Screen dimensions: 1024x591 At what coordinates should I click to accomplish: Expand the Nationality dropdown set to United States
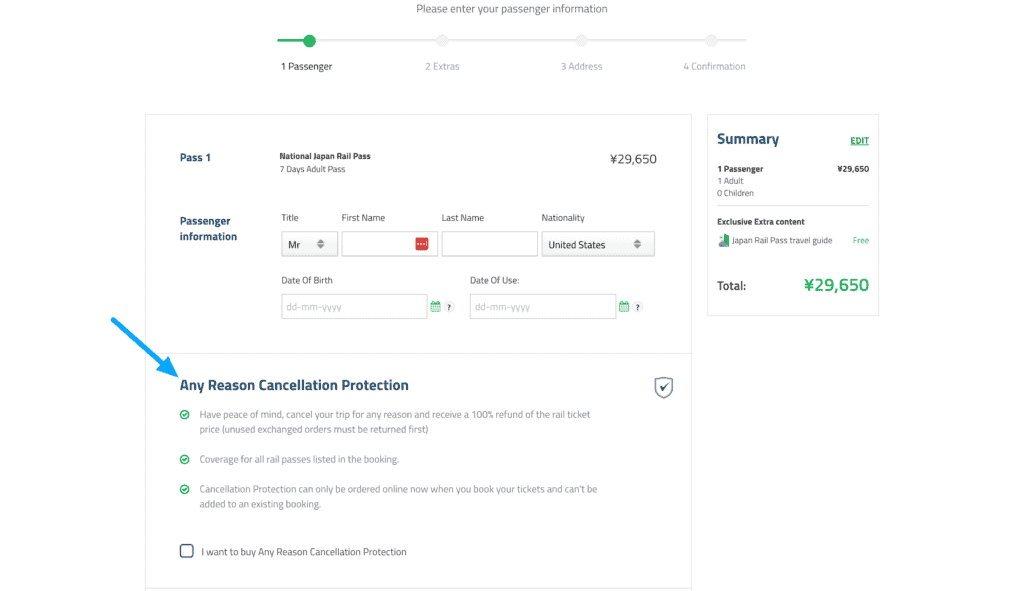(598, 244)
